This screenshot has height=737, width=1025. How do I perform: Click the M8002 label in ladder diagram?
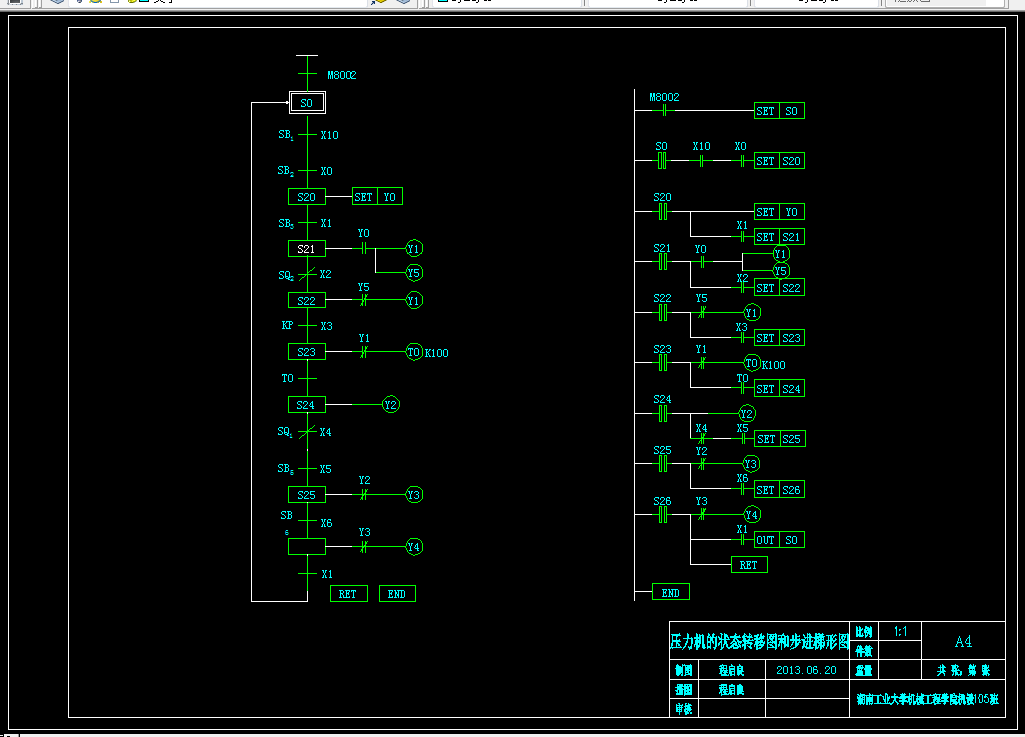[664, 97]
